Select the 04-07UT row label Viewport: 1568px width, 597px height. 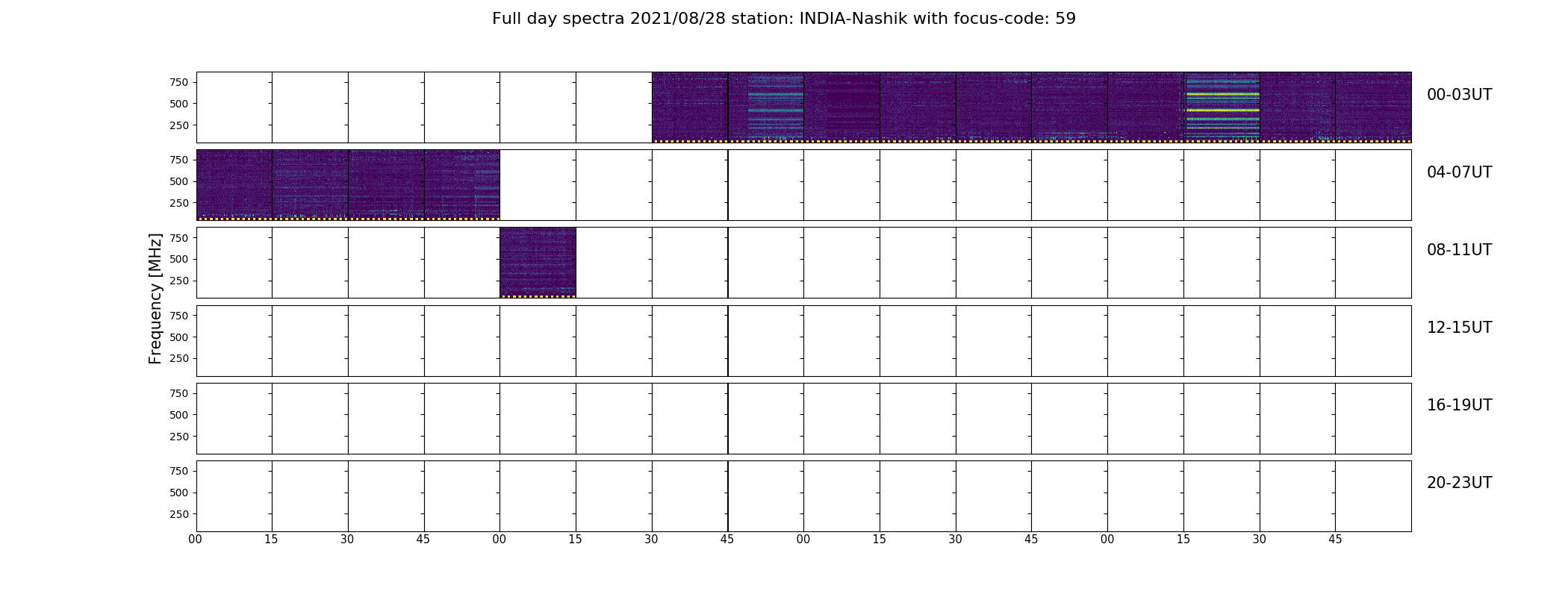1459,172
